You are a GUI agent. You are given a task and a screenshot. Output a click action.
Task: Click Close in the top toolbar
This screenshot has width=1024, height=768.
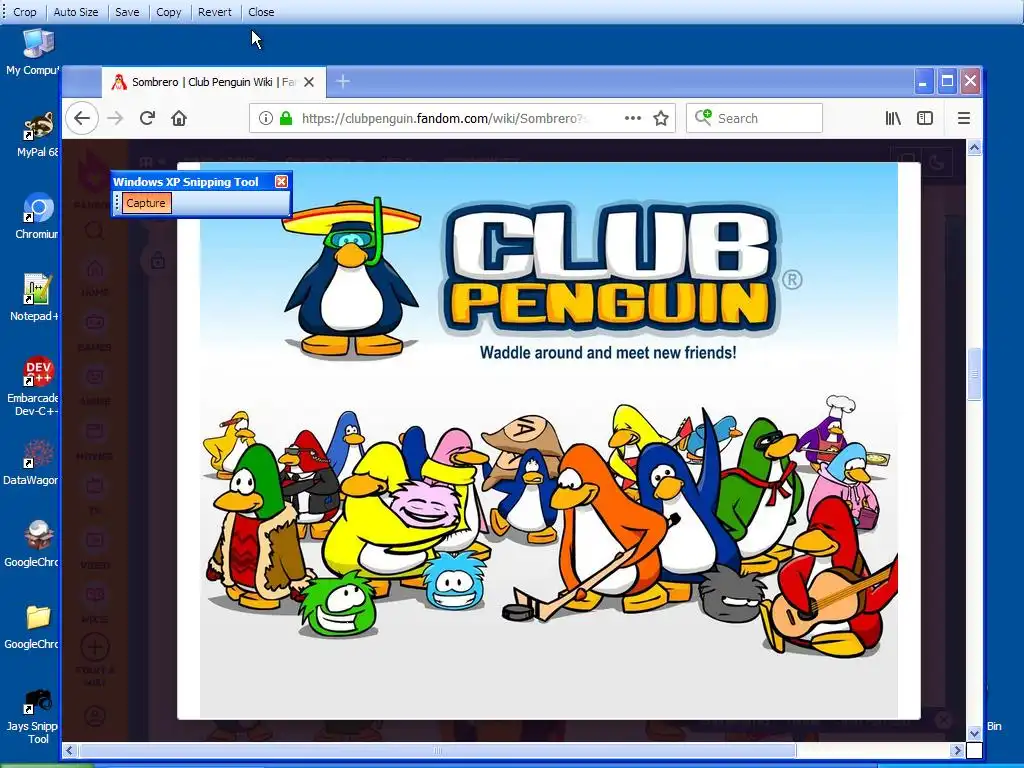point(261,12)
